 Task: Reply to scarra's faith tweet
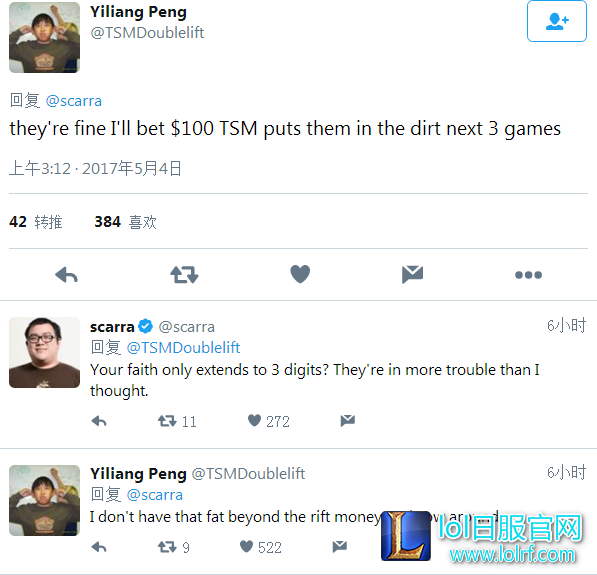(99, 421)
